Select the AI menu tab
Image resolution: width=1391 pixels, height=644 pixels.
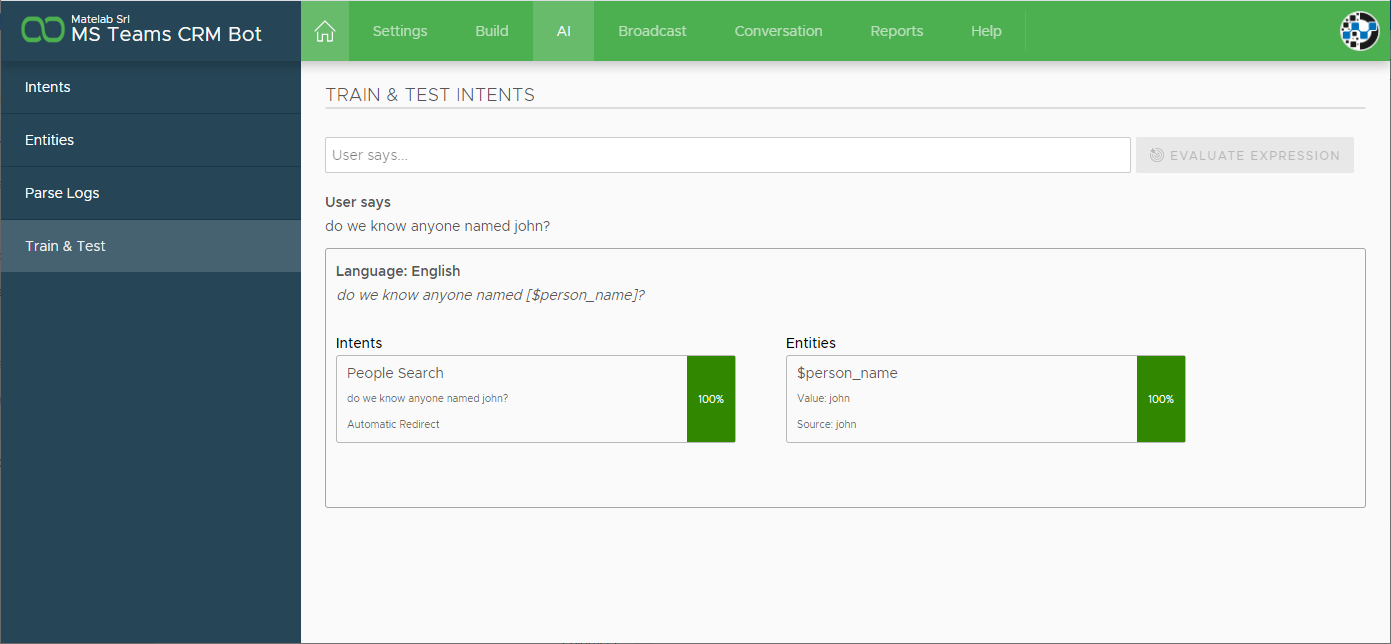pos(564,31)
